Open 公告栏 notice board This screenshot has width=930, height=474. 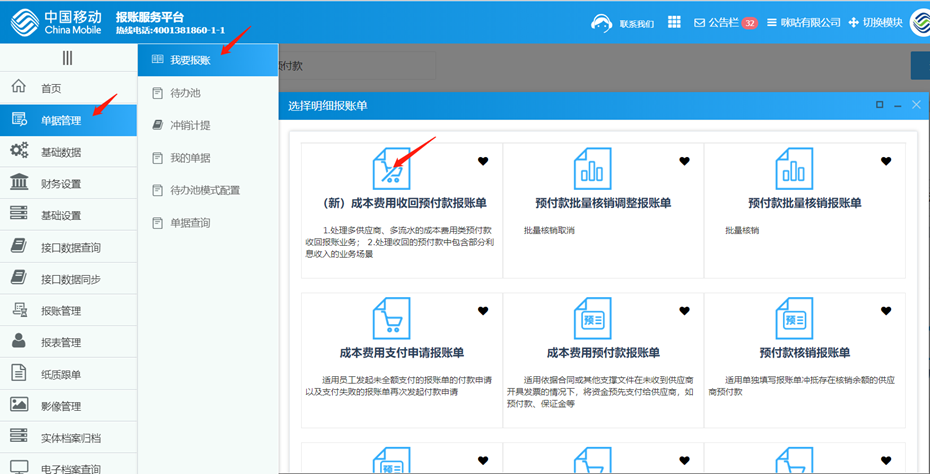click(716, 23)
